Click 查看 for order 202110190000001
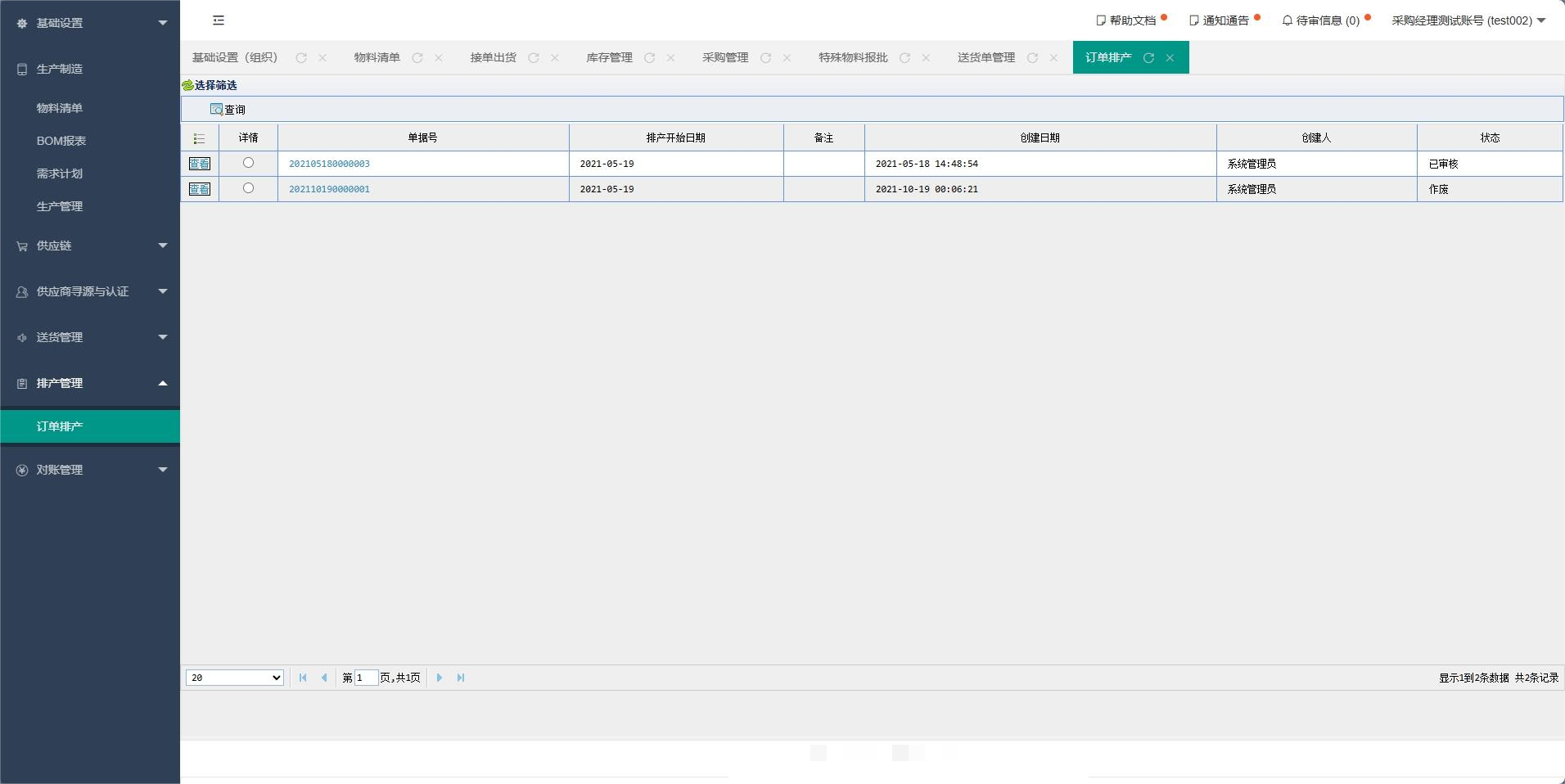1565x784 pixels. click(200, 189)
